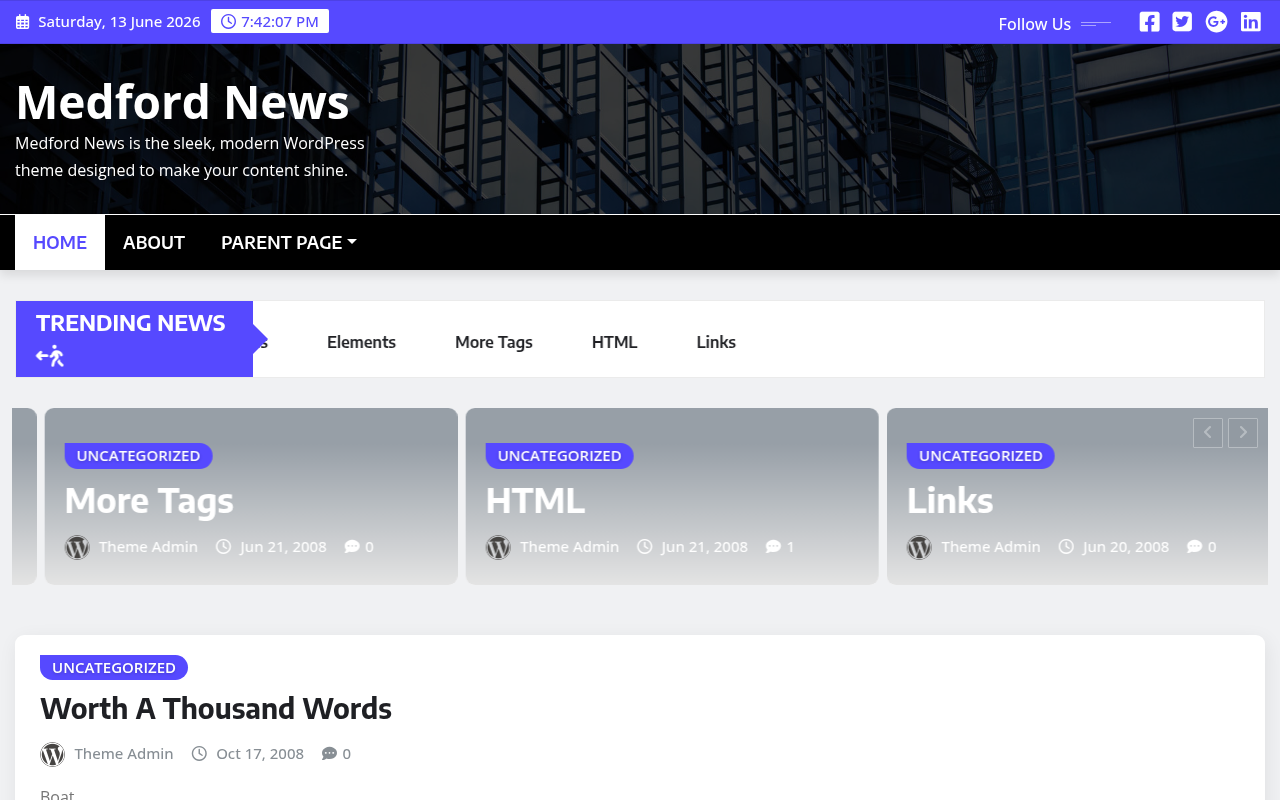The image size is (1280, 800).
Task: Open comments bubble on More Tags card
Action: [x=352, y=547]
